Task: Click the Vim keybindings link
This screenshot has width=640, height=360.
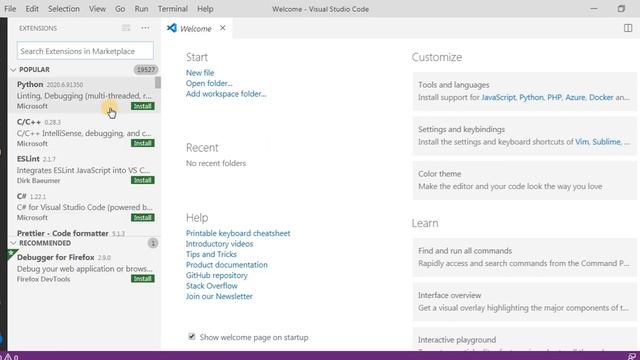Action: pos(582,142)
